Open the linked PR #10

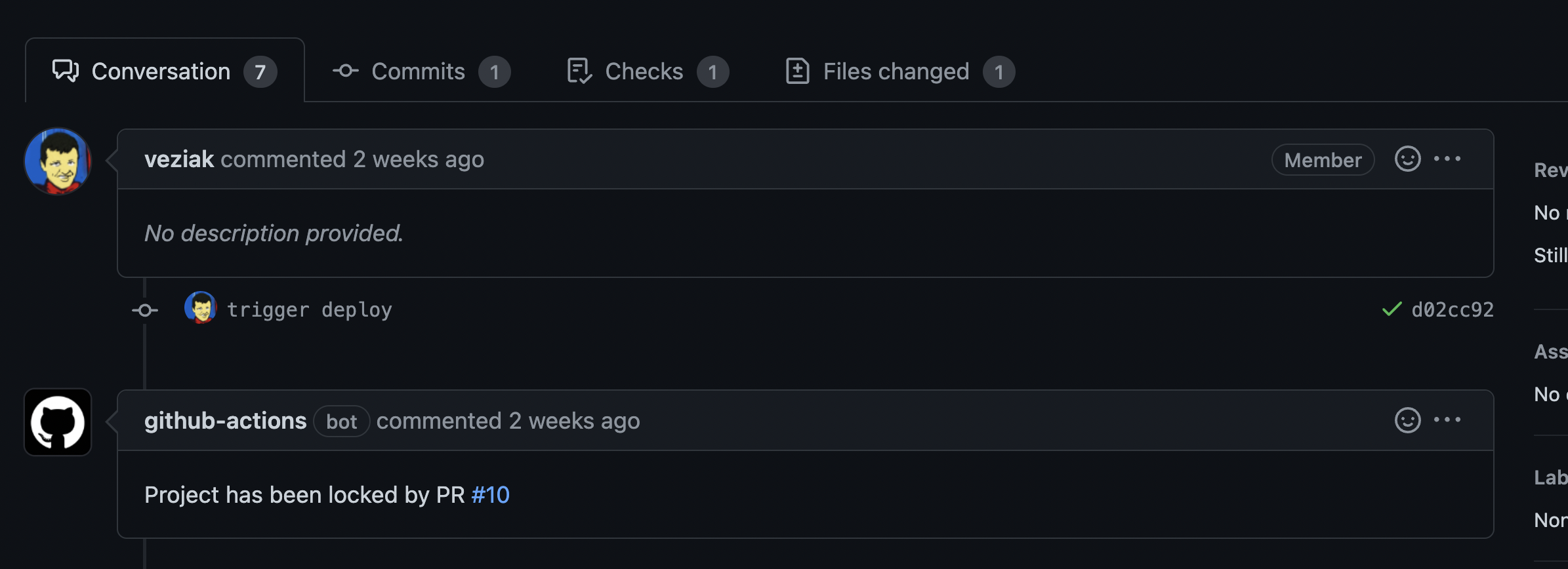click(x=490, y=495)
